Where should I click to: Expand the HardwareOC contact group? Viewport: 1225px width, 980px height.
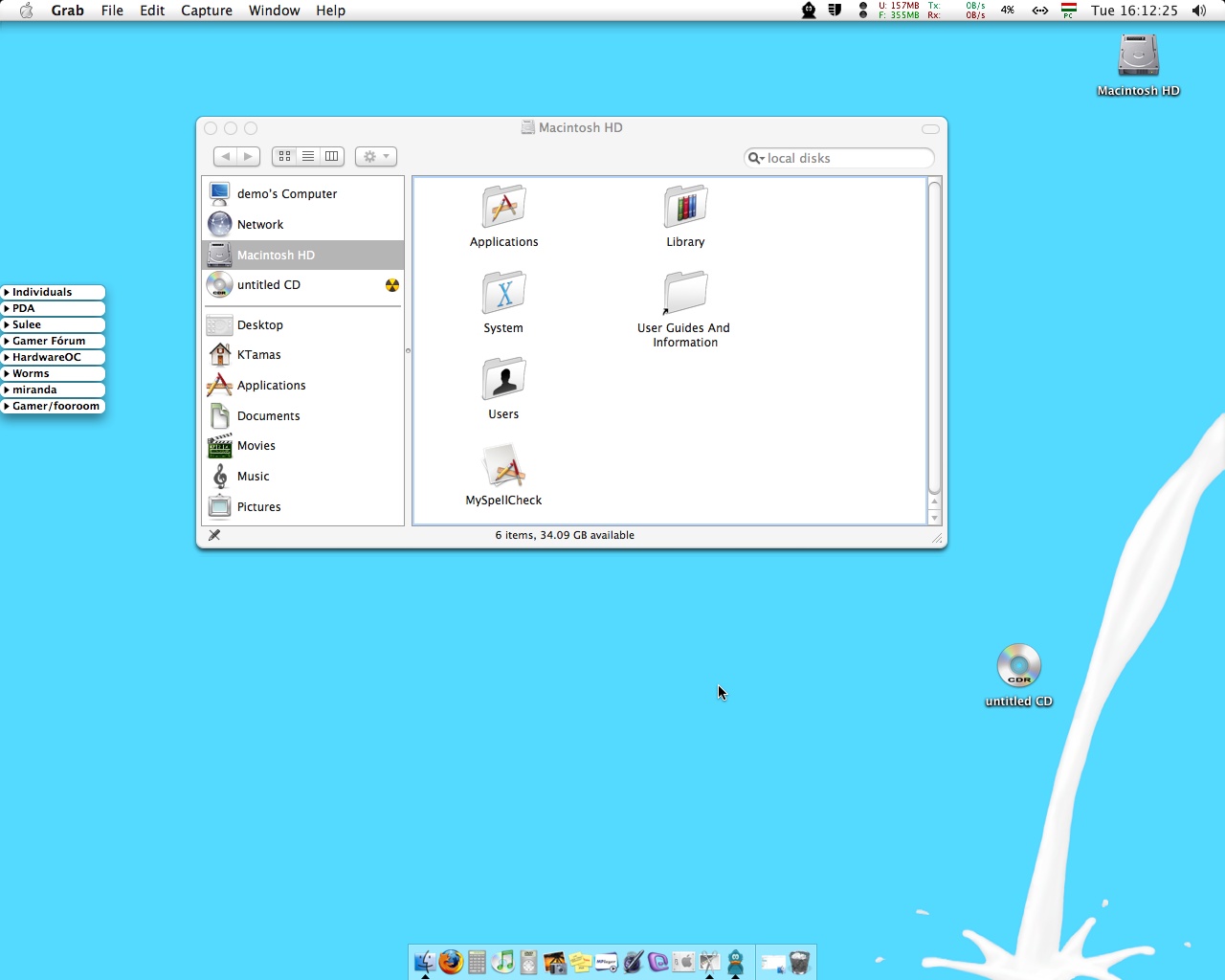pyautogui.click(x=48, y=357)
